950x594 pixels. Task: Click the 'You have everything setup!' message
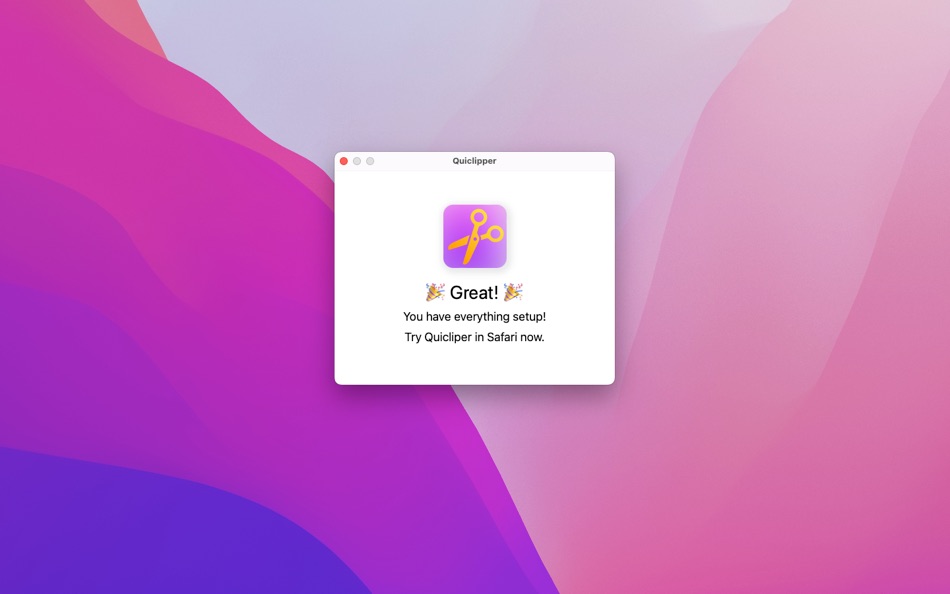coord(473,316)
